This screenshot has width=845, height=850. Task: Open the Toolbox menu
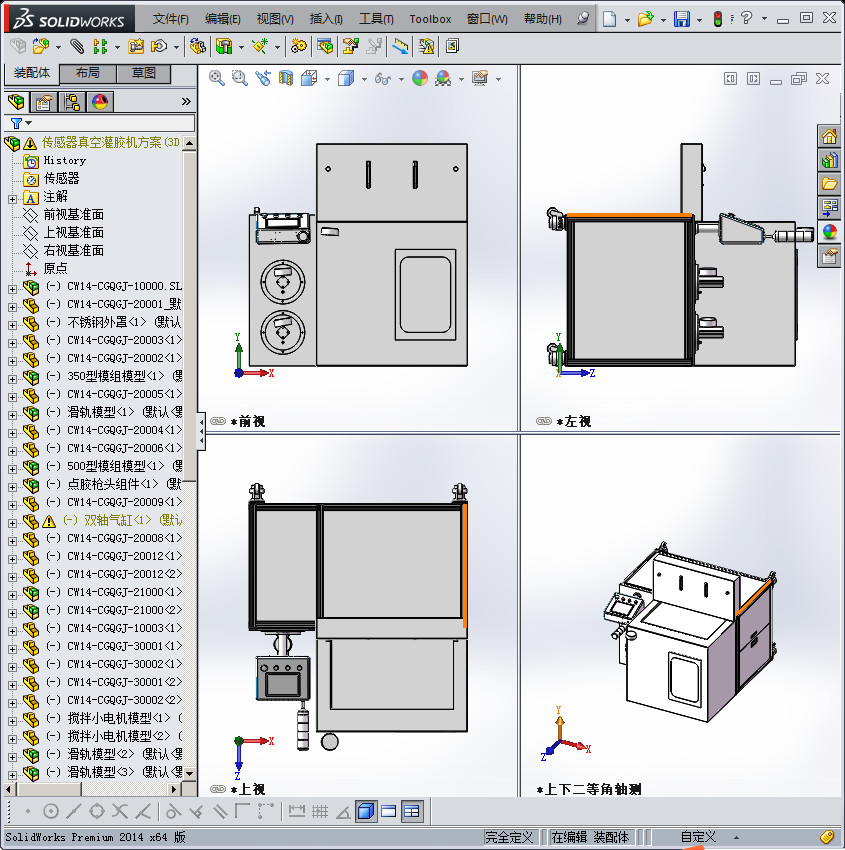click(430, 19)
